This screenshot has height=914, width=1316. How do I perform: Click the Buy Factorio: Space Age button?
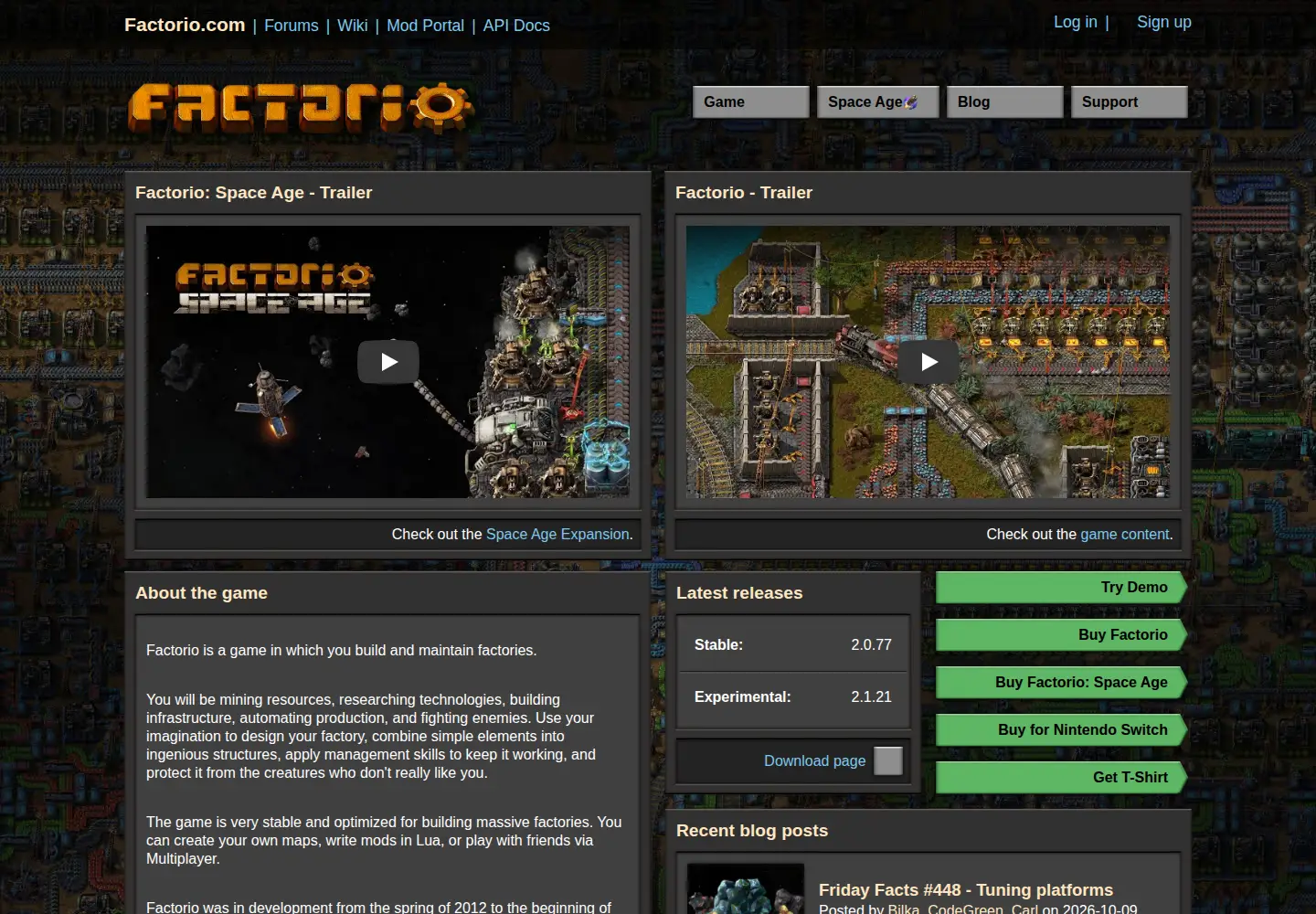tap(1061, 682)
